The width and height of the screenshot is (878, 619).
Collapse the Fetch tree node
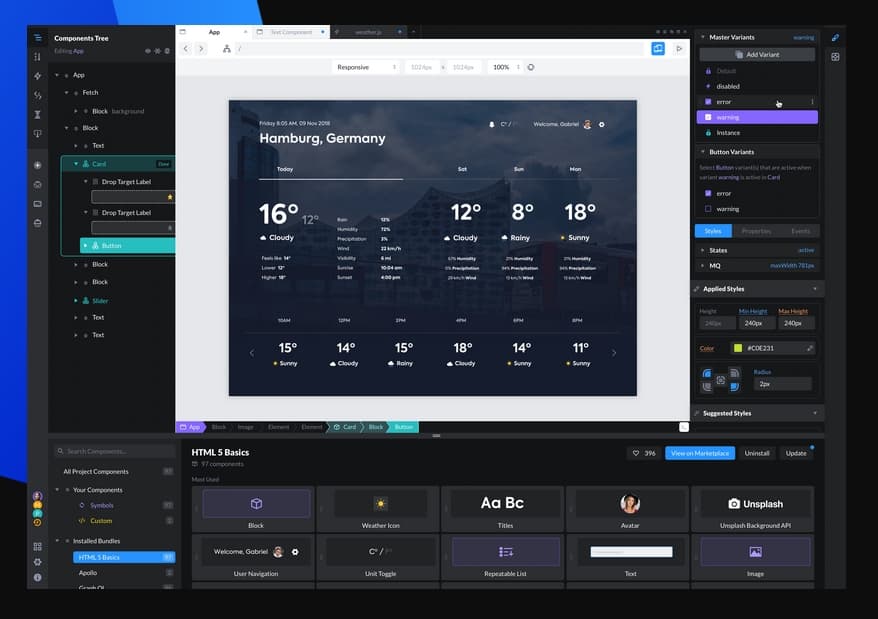(x=66, y=92)
